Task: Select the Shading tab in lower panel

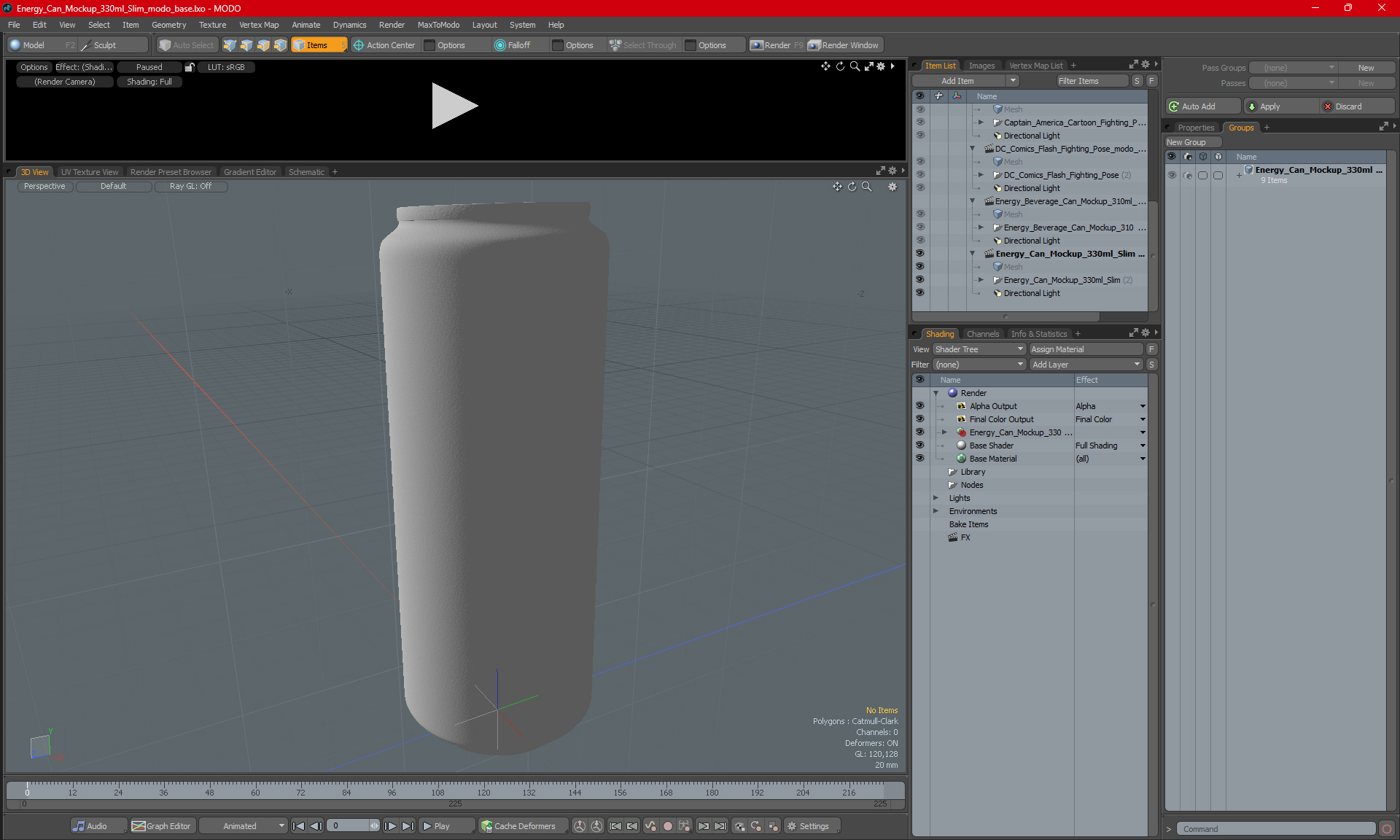Action: tap(939, 333)
